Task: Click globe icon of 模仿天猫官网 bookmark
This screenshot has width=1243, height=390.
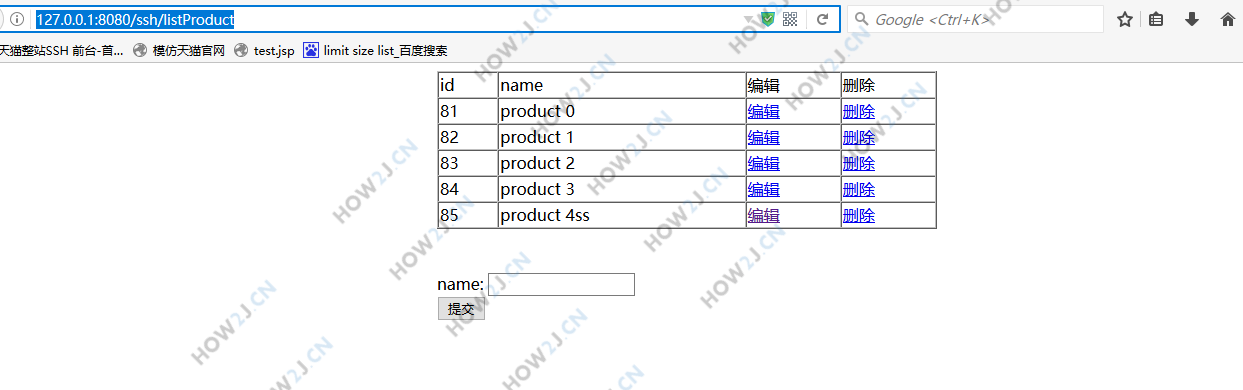Action: click(140, 50)
